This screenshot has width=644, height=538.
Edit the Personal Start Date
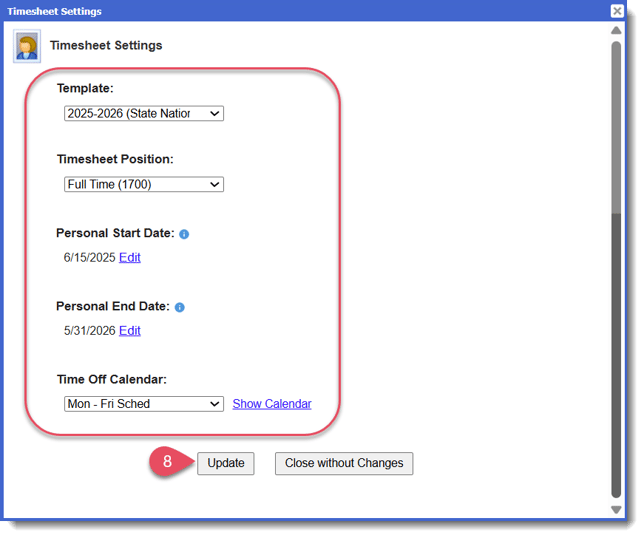point(130,258)
